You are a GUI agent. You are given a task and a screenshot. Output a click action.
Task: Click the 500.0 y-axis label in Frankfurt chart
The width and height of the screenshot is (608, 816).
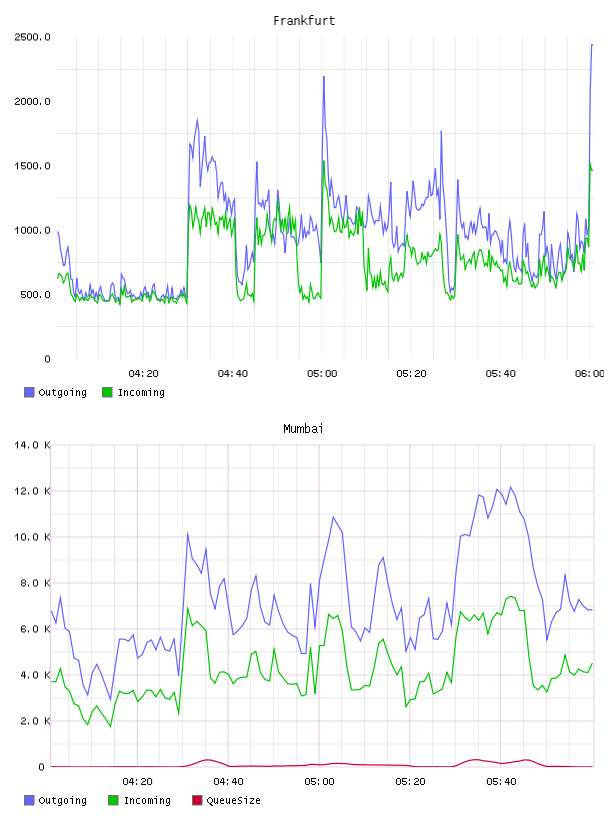point(35,295)
